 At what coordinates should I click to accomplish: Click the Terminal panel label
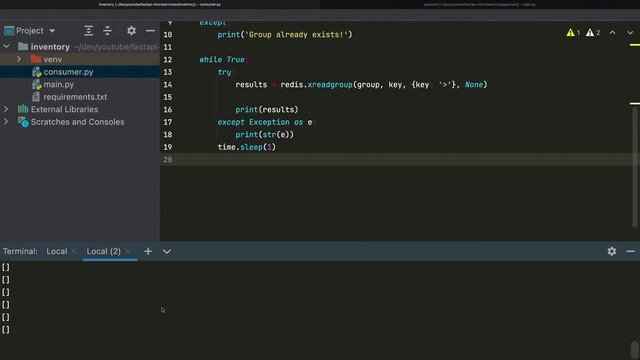pos(20,251)
